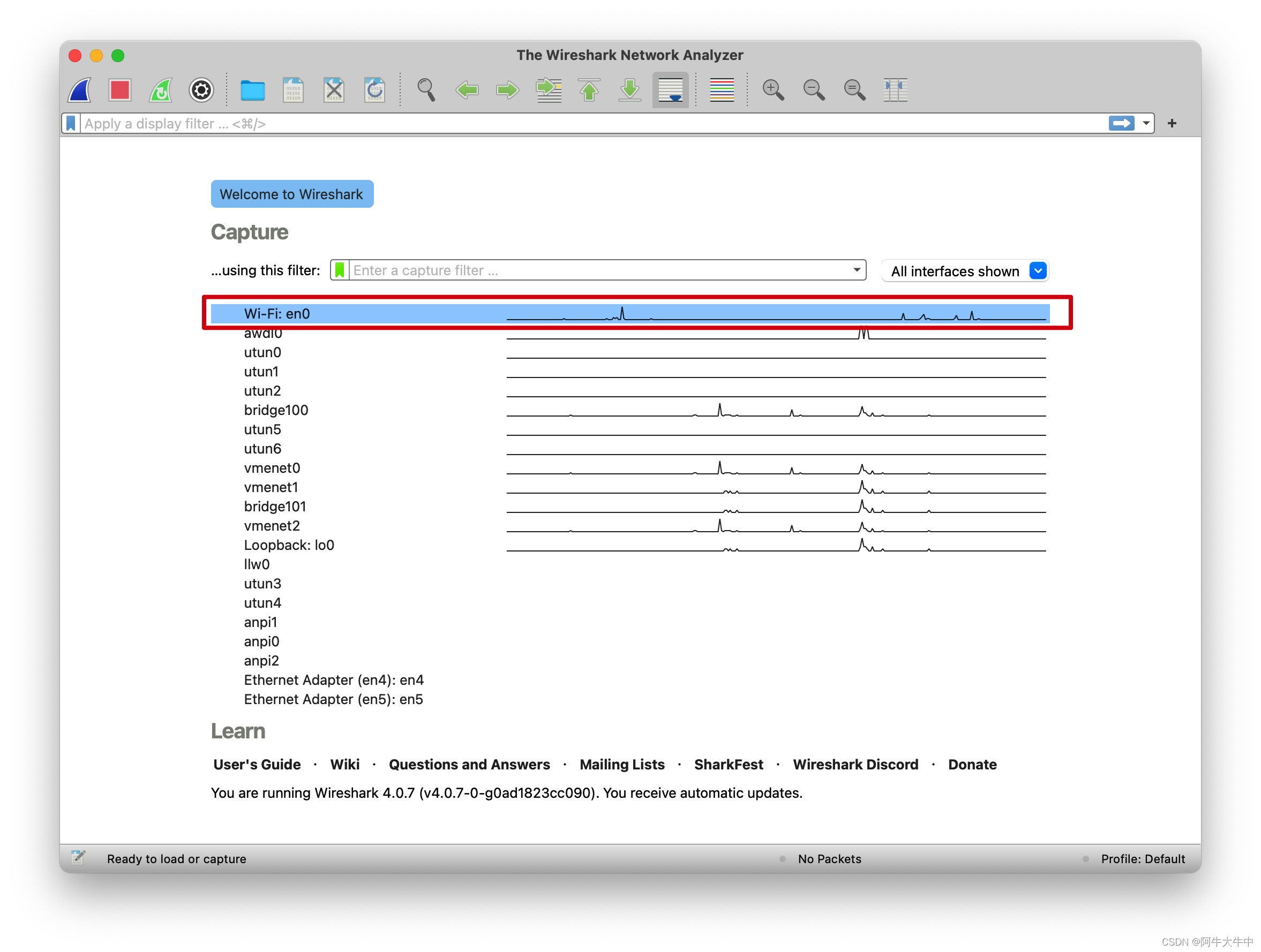Toggle packet colorization rules icon

[x=722, y=90]
